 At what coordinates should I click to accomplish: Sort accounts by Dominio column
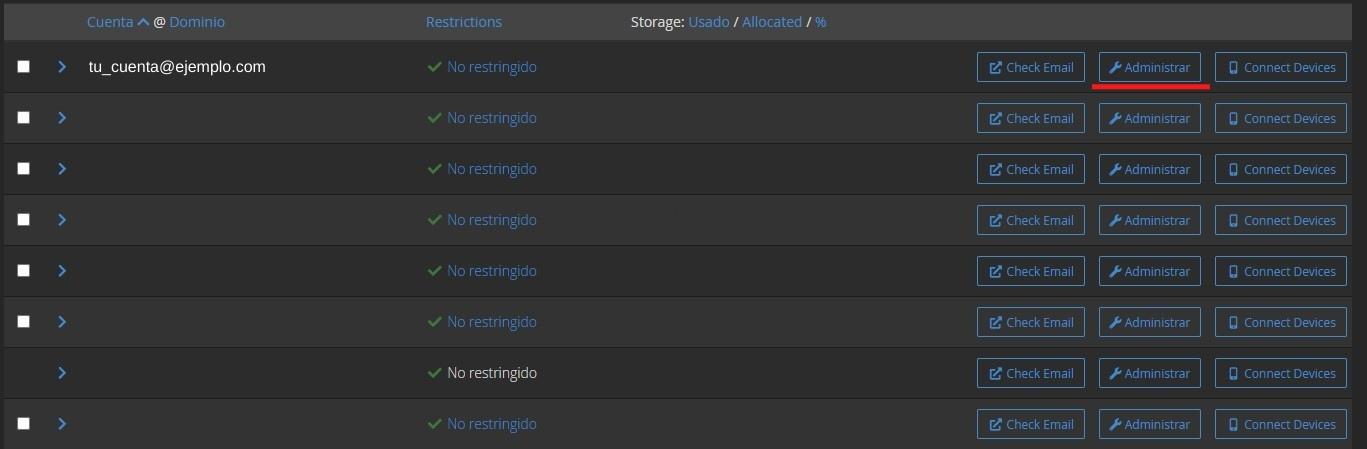click(x=197, y=22)
